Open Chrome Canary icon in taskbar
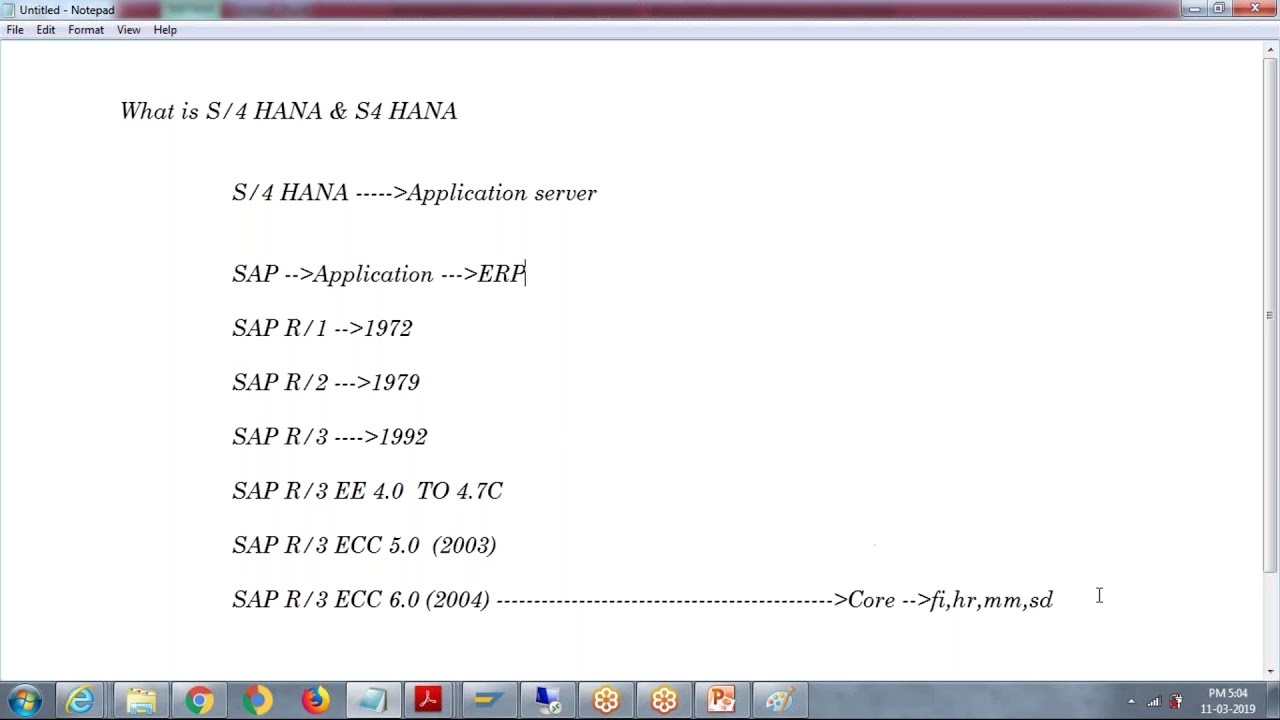 pos(257,700)
